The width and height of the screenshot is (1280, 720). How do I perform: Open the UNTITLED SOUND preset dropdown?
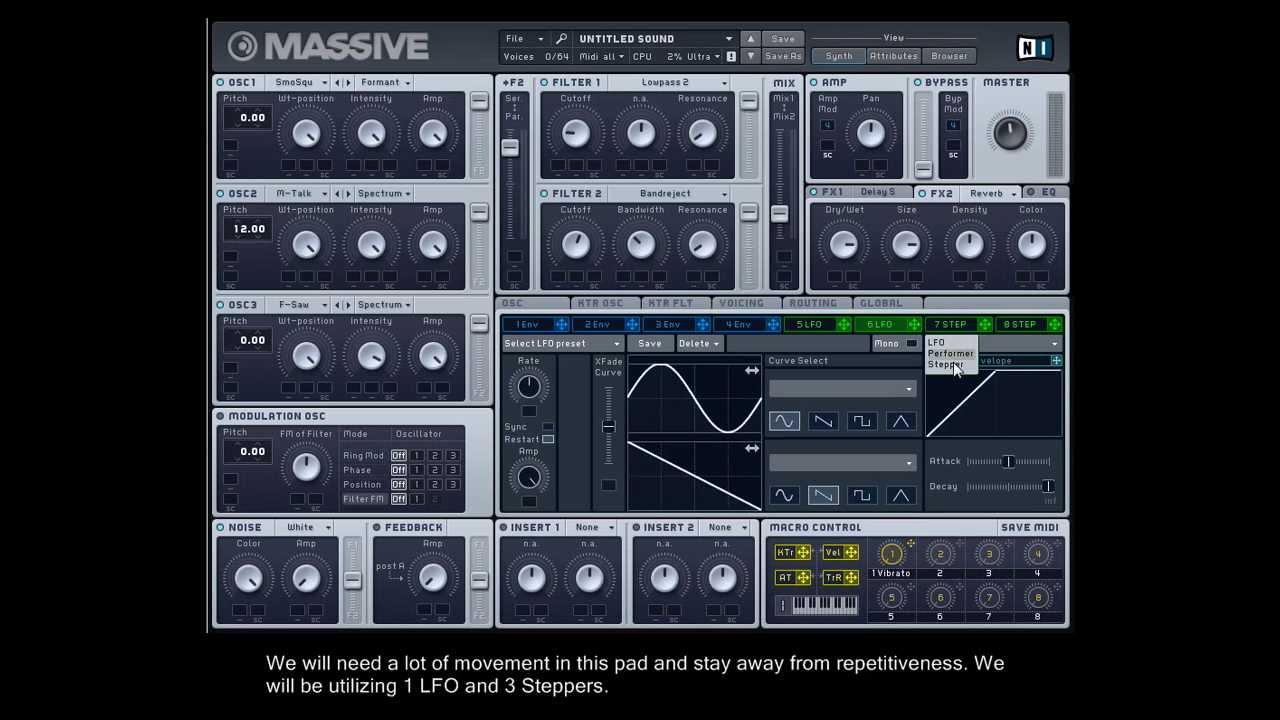(655, 39)
